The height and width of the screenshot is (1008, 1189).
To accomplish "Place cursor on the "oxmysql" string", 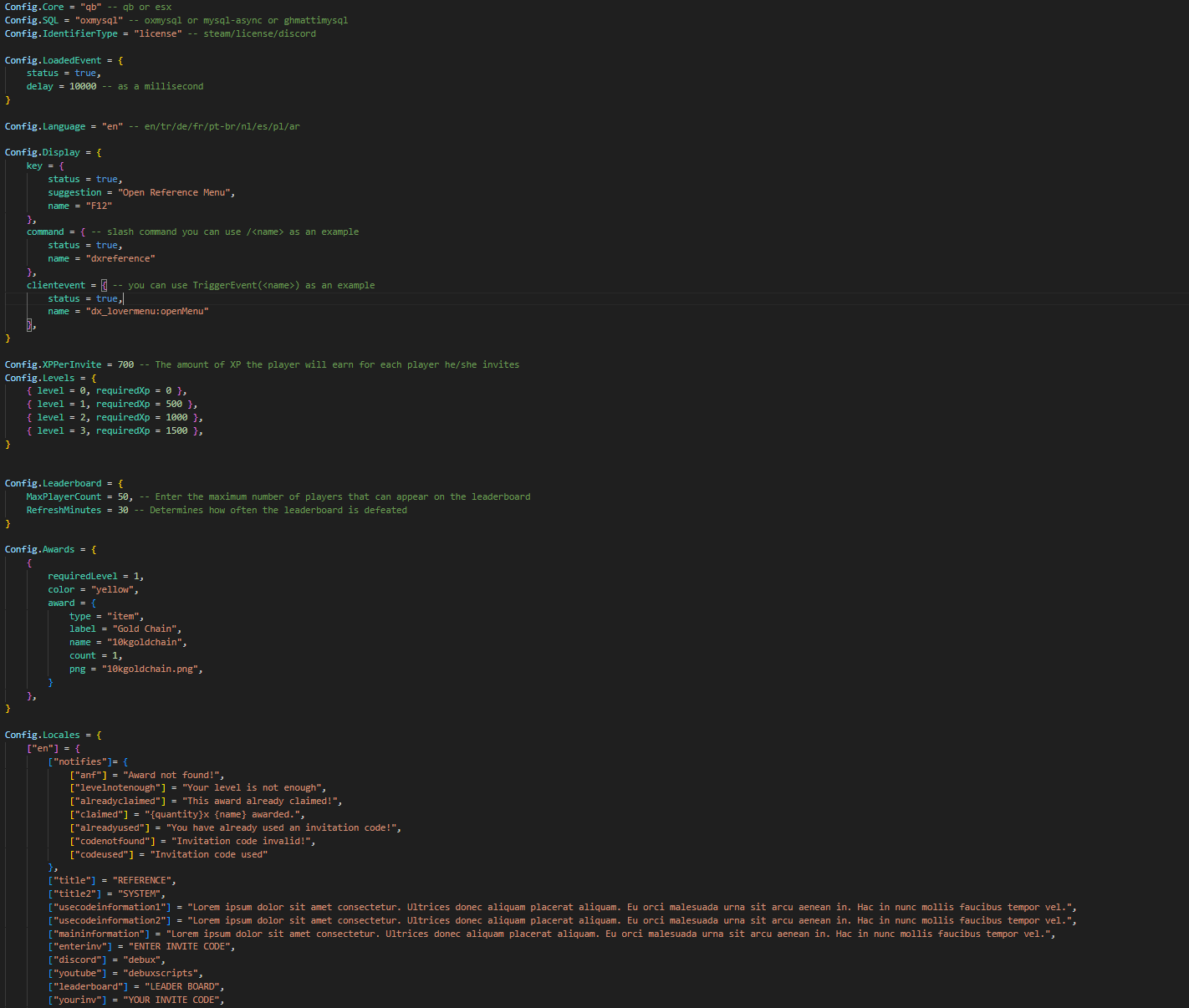I will point(99,20).
